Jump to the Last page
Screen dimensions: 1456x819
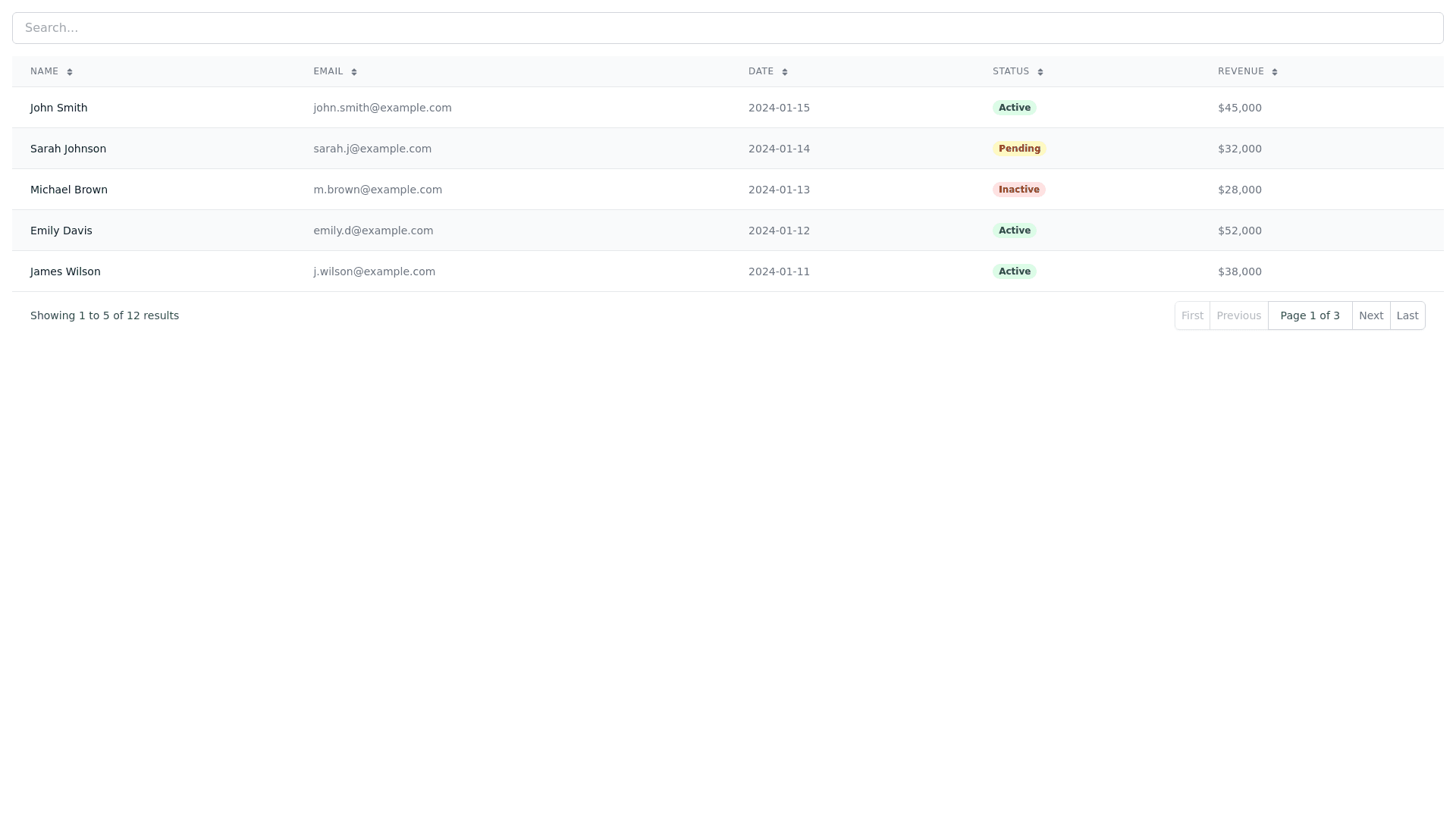pos(1407,315)
